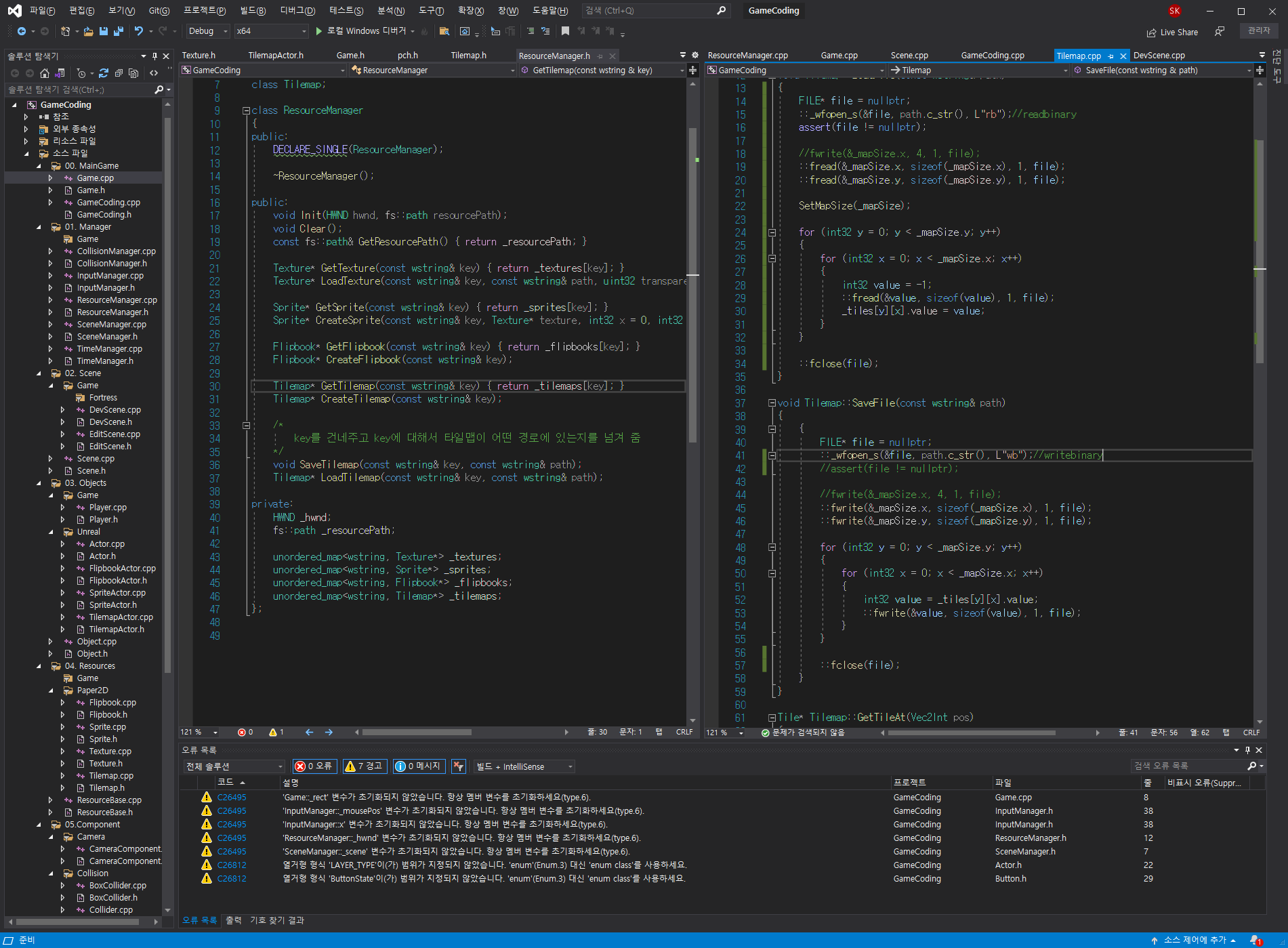
Task: Collapse the 01. Manager folder
Action: [x=39, y=227]
